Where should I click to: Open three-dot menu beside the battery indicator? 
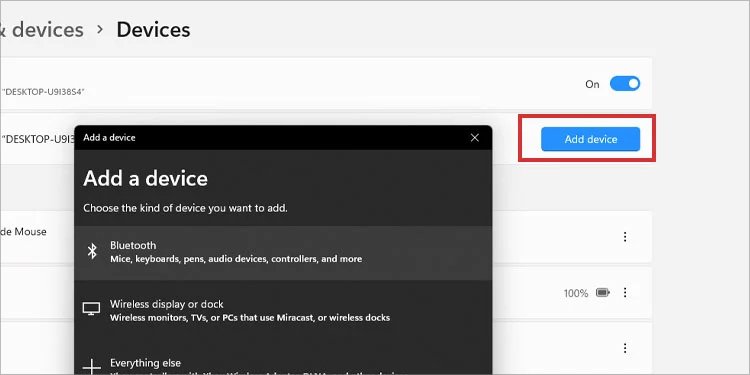[625, 292]
